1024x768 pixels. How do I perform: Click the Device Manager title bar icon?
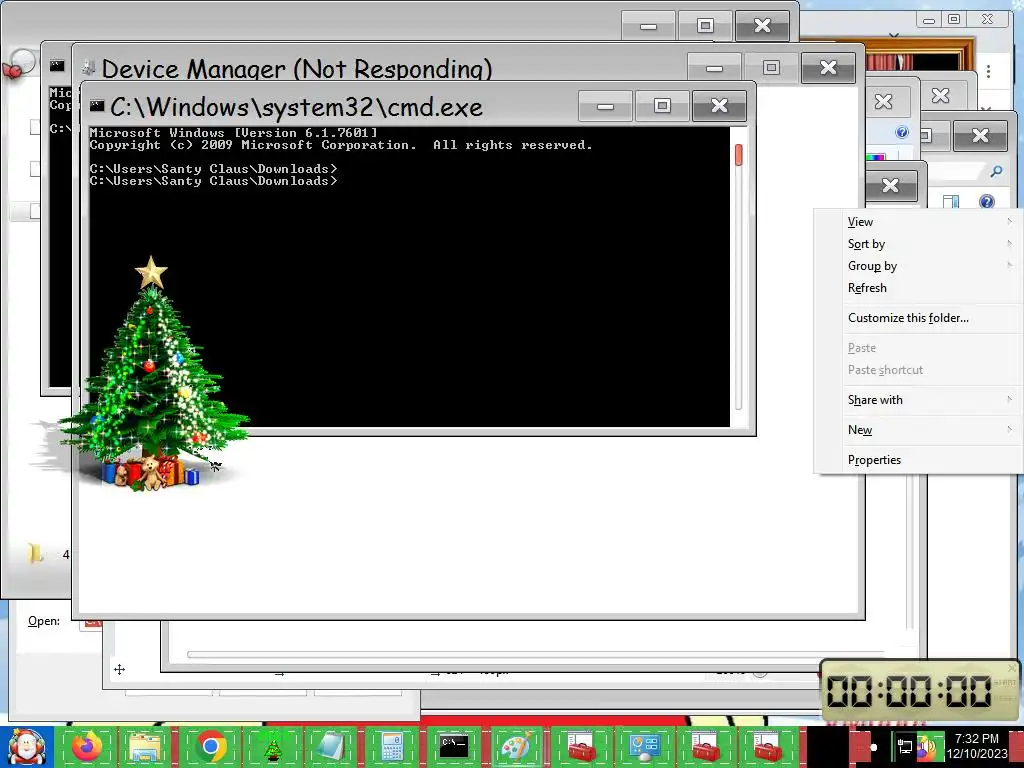pyautogui.click(x=88, y=67)
